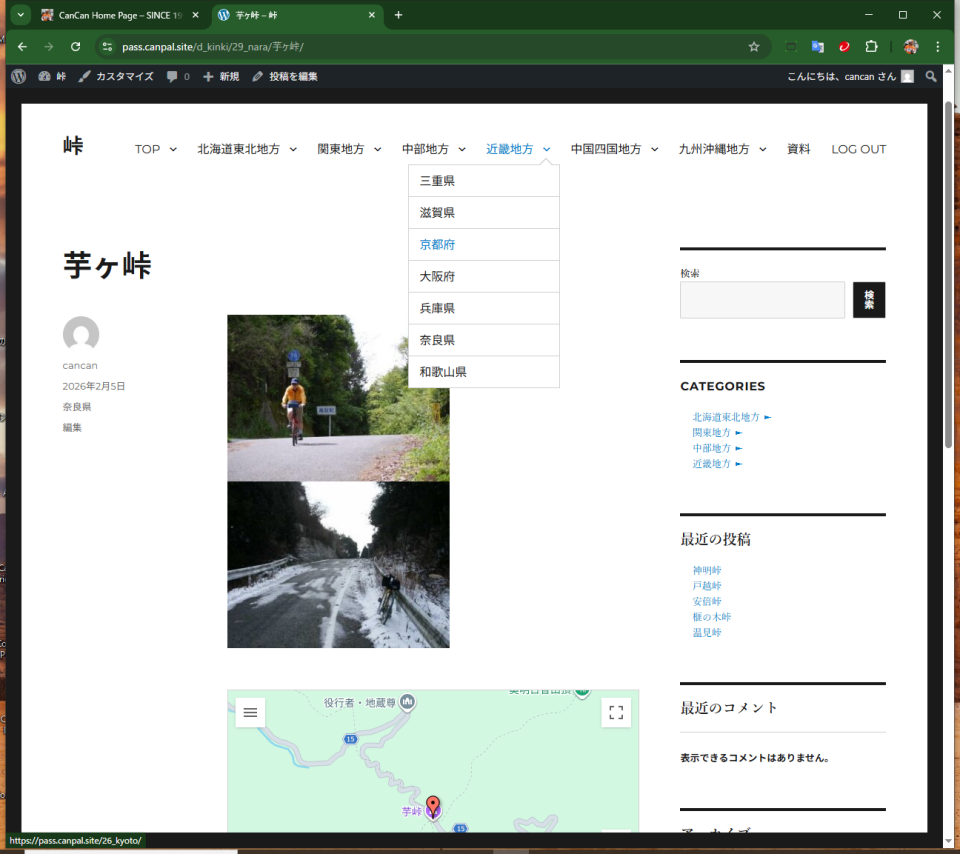Viewport: 960px width, 854px height.
Task: Reload the page with the refresh button
Action: point(75,46)
